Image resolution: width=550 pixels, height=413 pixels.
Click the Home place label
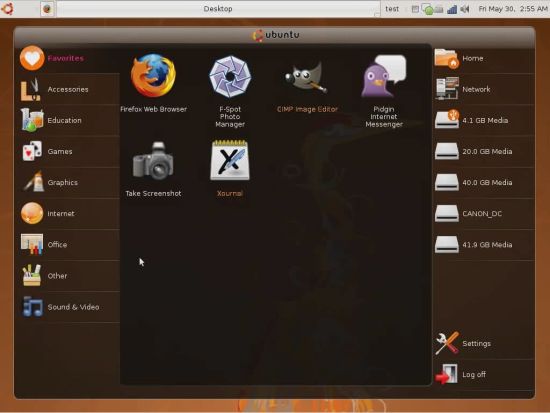472,58
